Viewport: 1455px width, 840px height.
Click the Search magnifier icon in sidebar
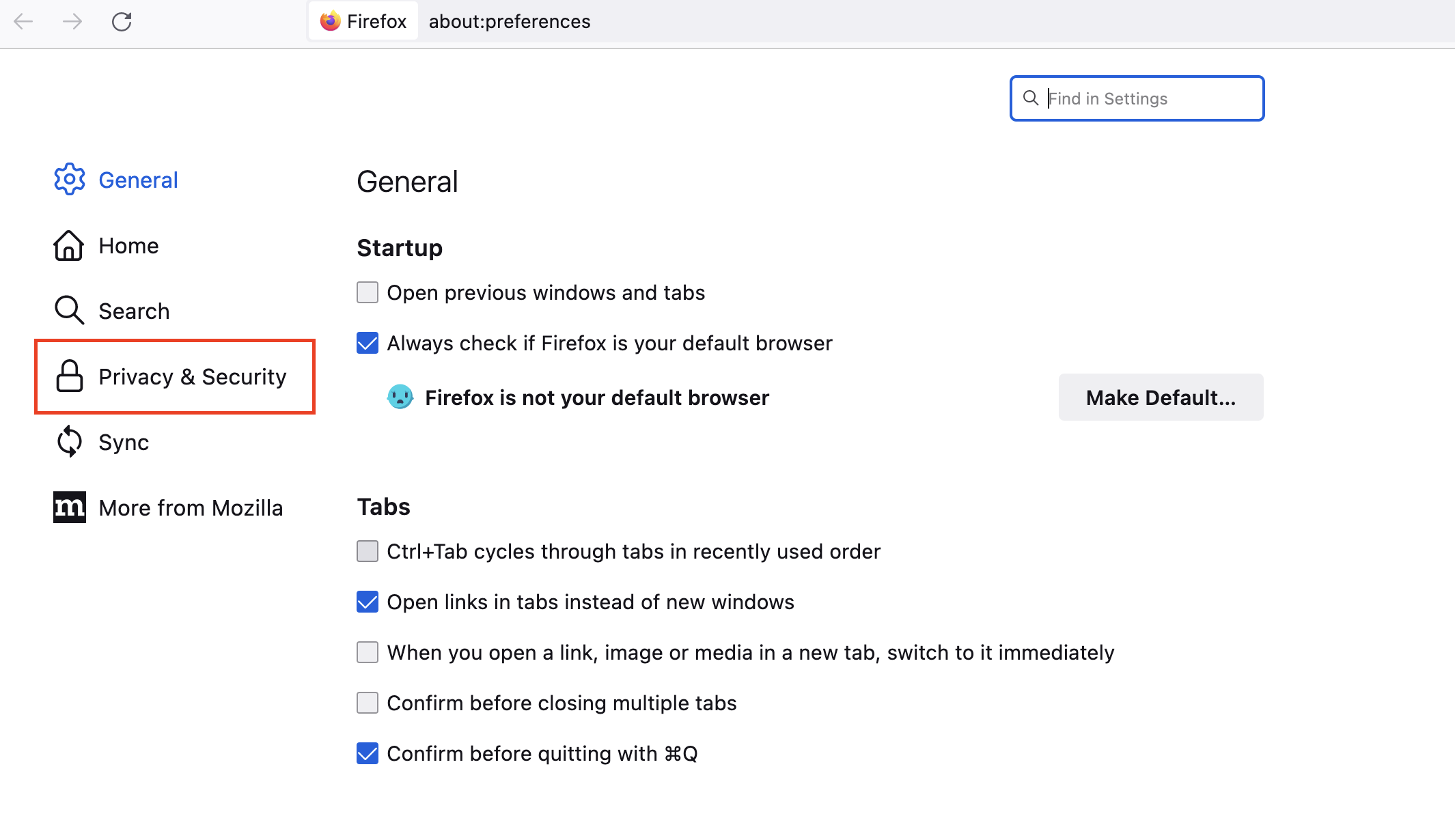coord(69,310)
